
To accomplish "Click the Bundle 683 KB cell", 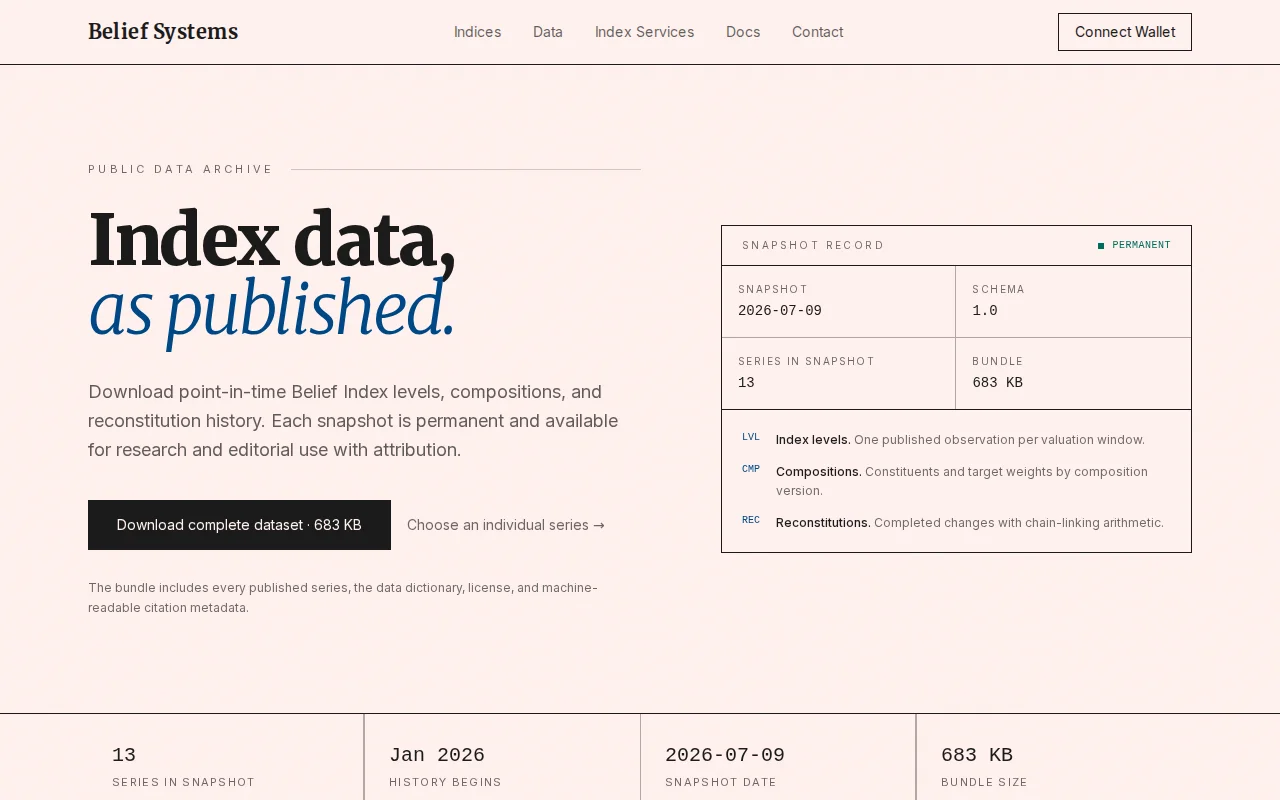I will point(1073,373).
